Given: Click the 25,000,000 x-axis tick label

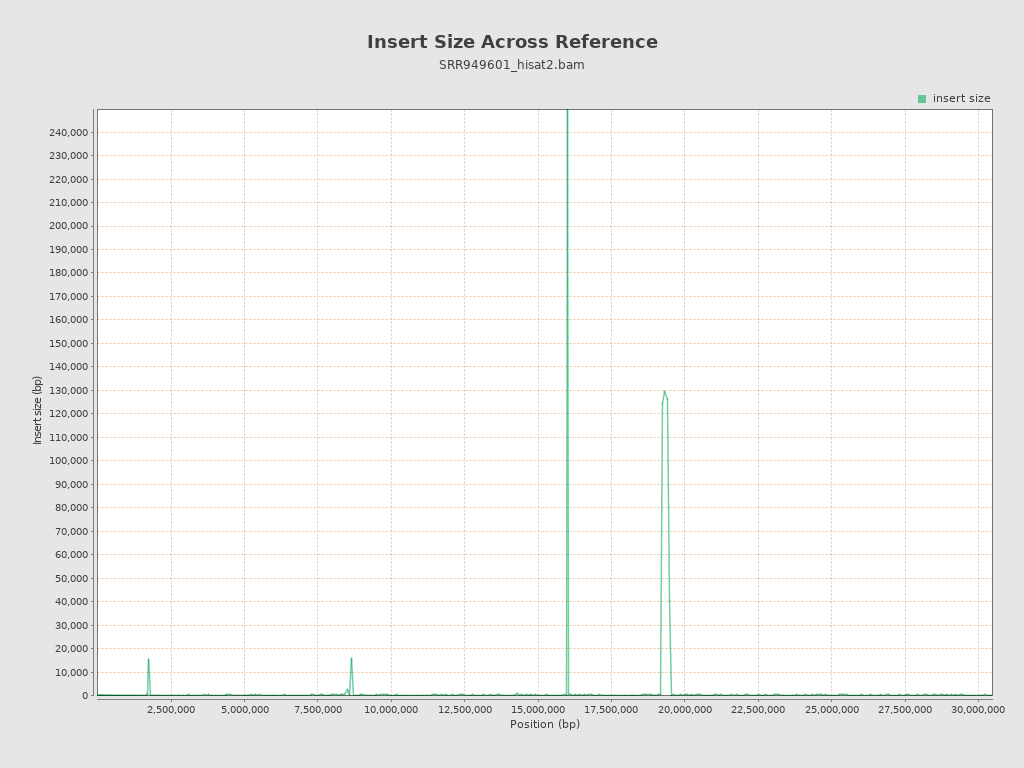Looking at the screenshot, I should pyautogui.click(x=831, y=710).
